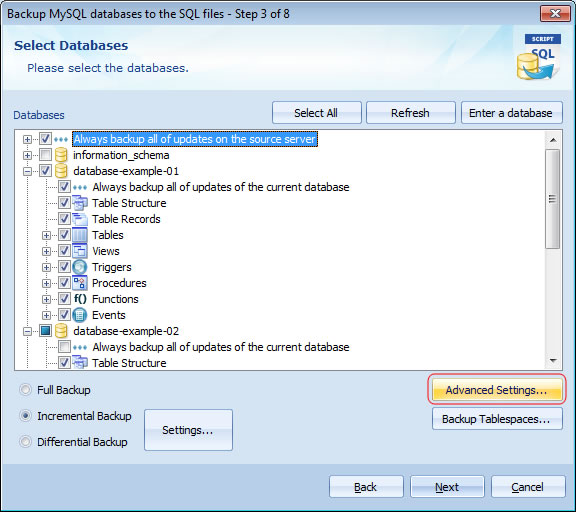Viewport: 576px width, 512px height.
Task: Uncheck the Table Records checkbox
Action: [64, 219]
